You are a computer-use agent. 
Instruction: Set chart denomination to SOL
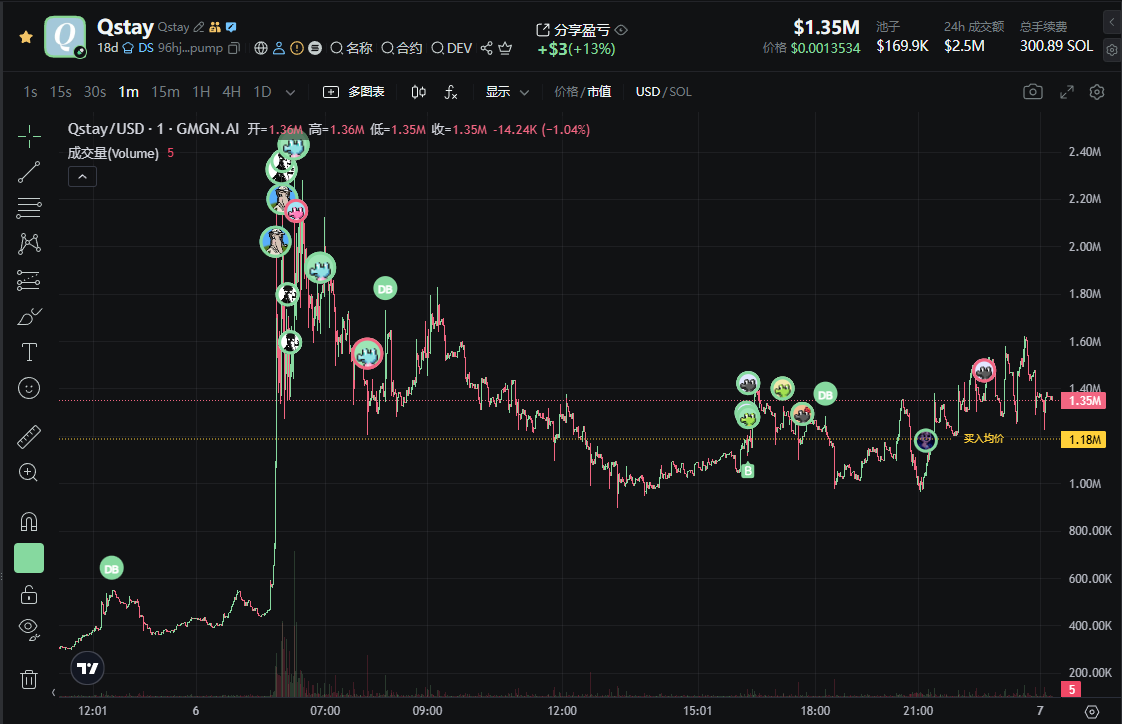click(680, 92)
